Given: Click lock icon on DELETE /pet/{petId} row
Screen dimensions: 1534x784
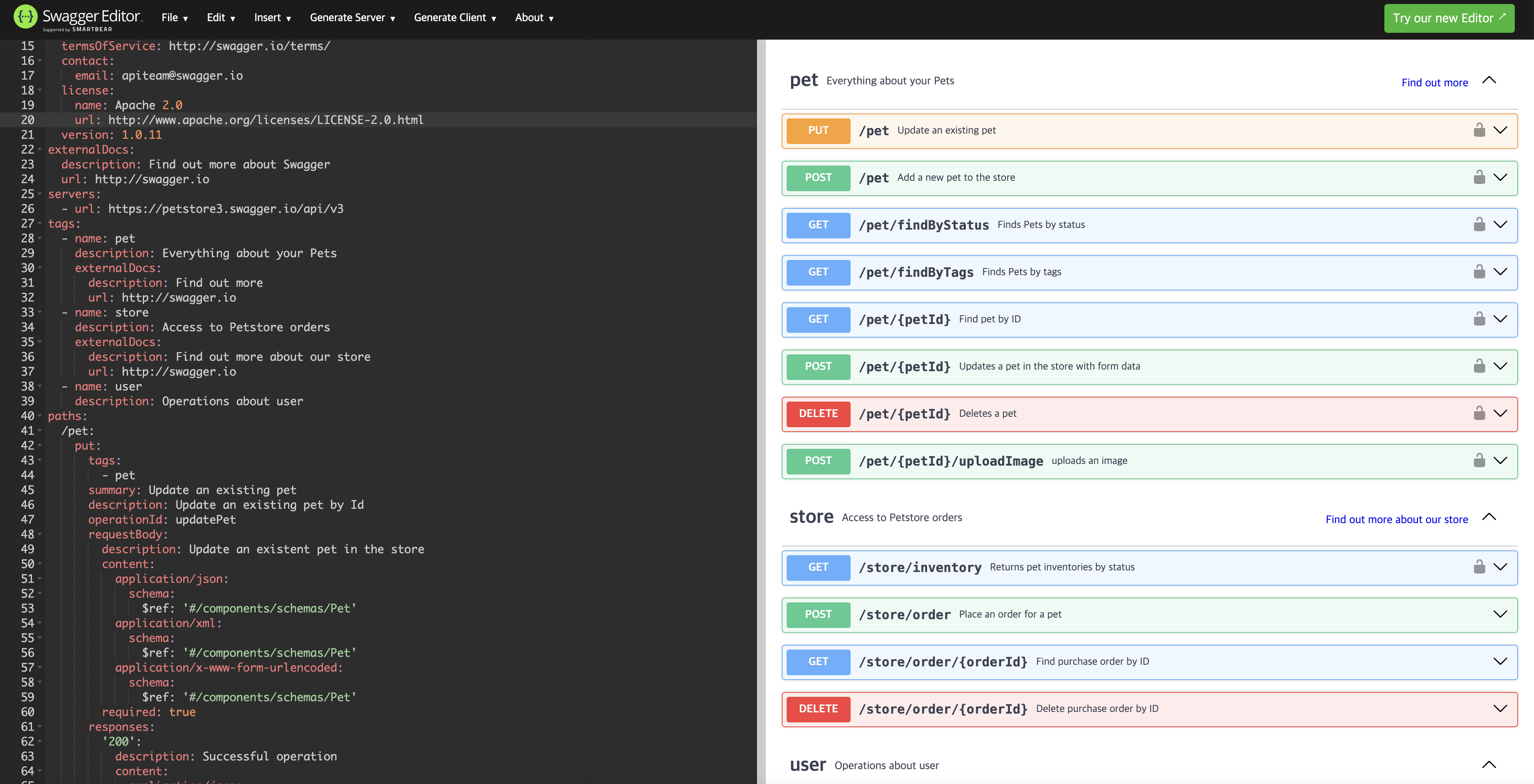Looking at the screenshot, I should (x=1479, y=413).
